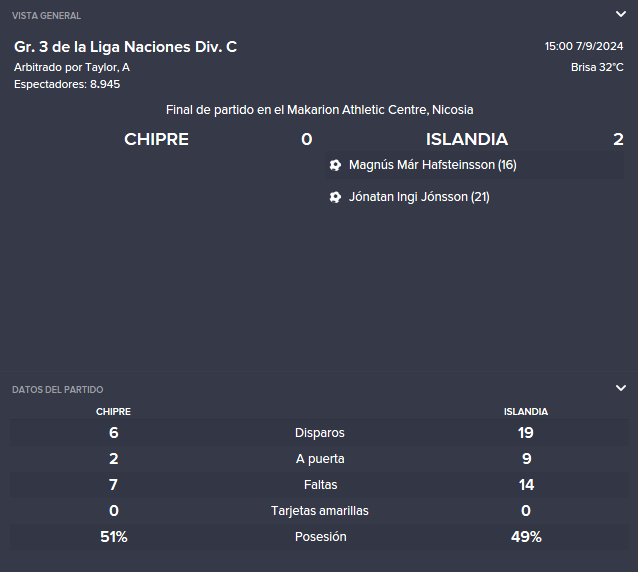The width and height of the screenshot is (638, 572).
Task: Click referee text Arbitrado por Taylor, A
Action: (x=72, y=67)
